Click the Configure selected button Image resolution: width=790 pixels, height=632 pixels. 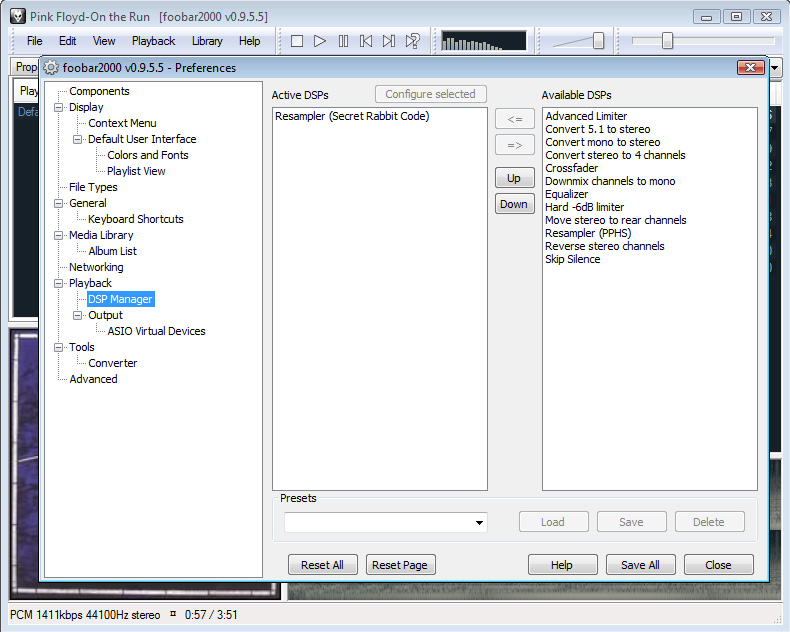(x=430, y=94)
